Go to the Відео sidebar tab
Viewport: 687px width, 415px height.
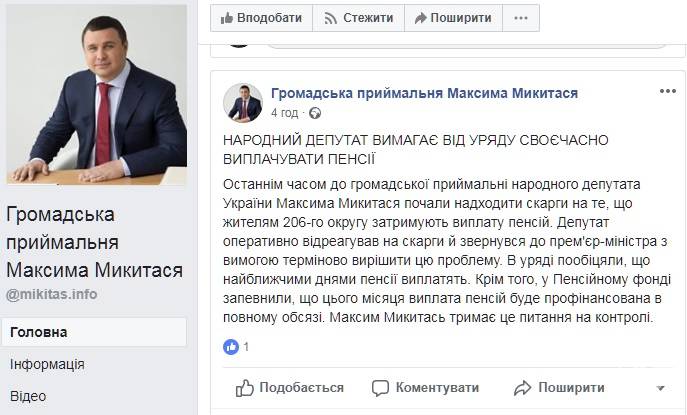[27, 396]
